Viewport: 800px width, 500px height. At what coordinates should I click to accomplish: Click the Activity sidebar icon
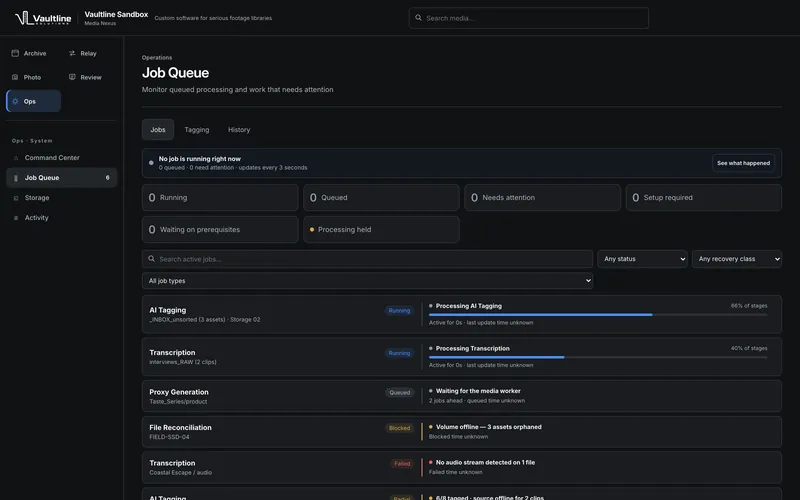click(x=16, y=218)
